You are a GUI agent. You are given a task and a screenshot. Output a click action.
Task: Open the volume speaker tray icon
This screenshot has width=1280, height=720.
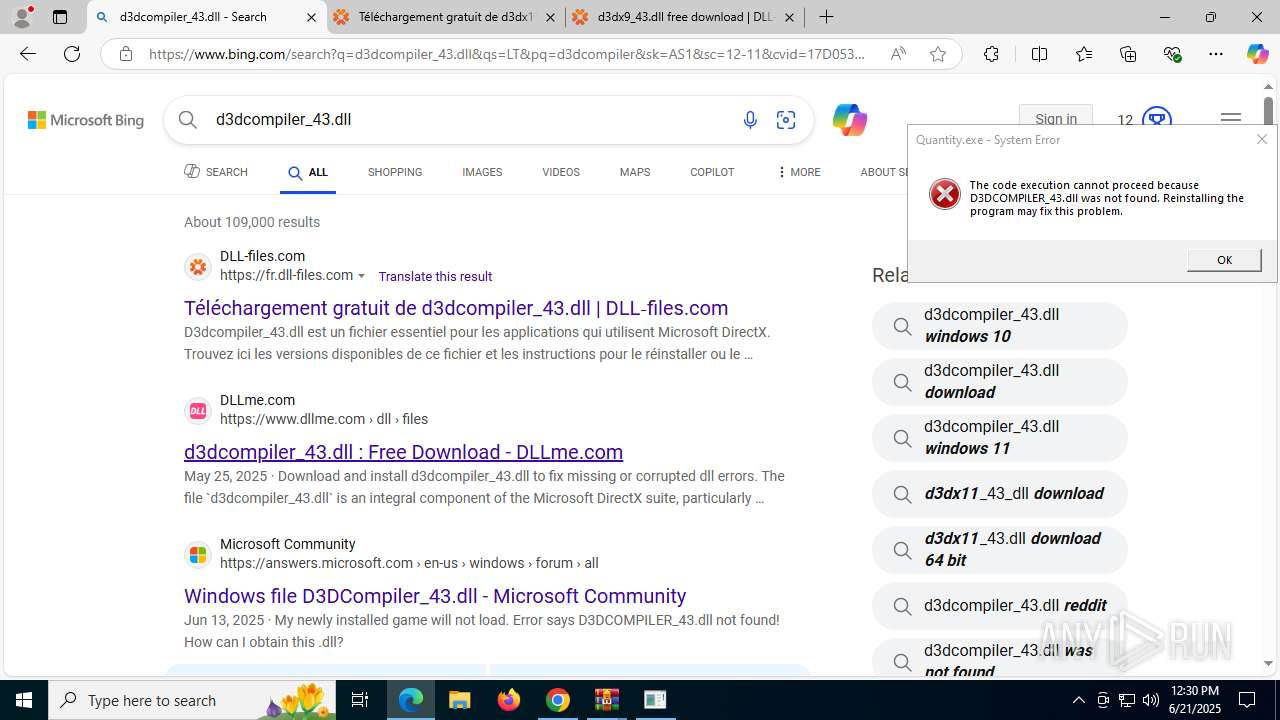1151,700
